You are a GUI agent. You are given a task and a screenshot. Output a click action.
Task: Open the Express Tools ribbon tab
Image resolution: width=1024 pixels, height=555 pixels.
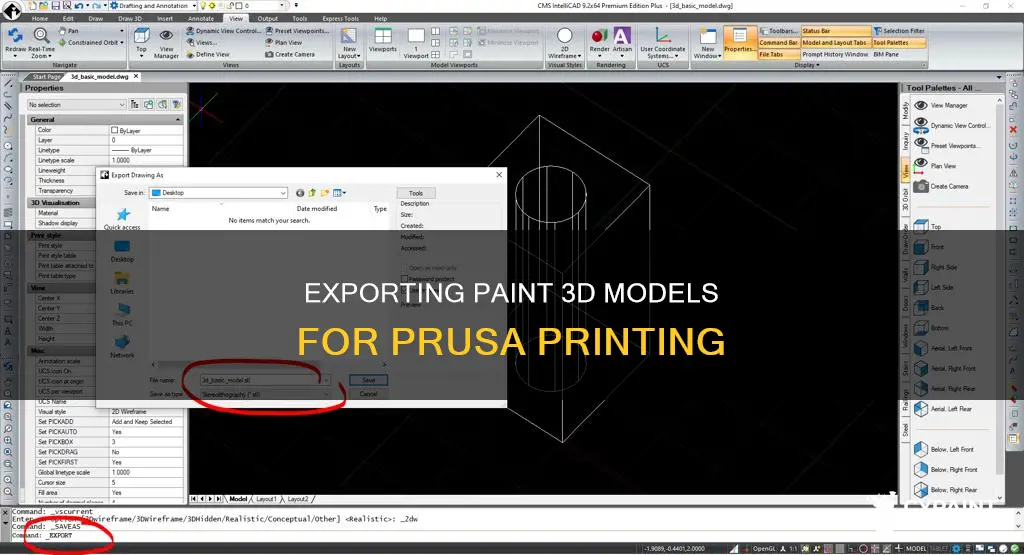tap(340, 18)
